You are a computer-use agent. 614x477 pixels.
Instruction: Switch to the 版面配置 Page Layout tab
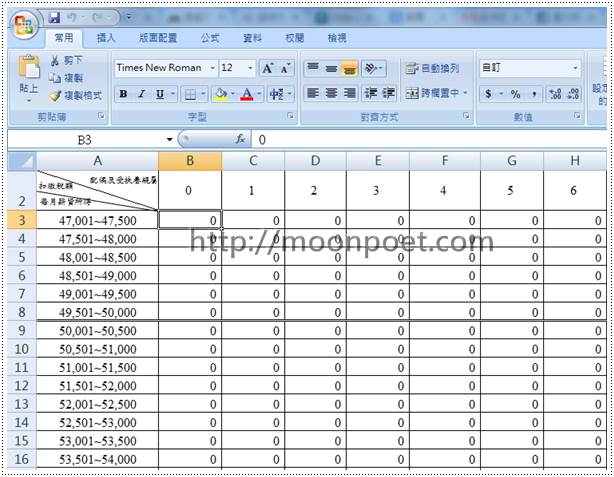[x=158, y=38]
